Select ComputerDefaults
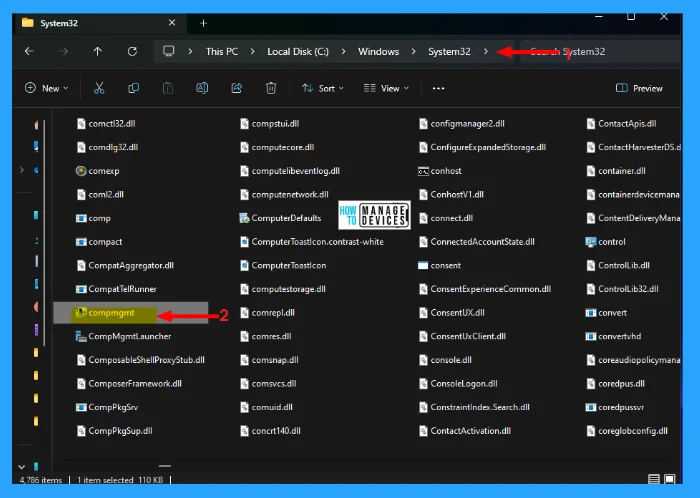 [x=280, y=218]
